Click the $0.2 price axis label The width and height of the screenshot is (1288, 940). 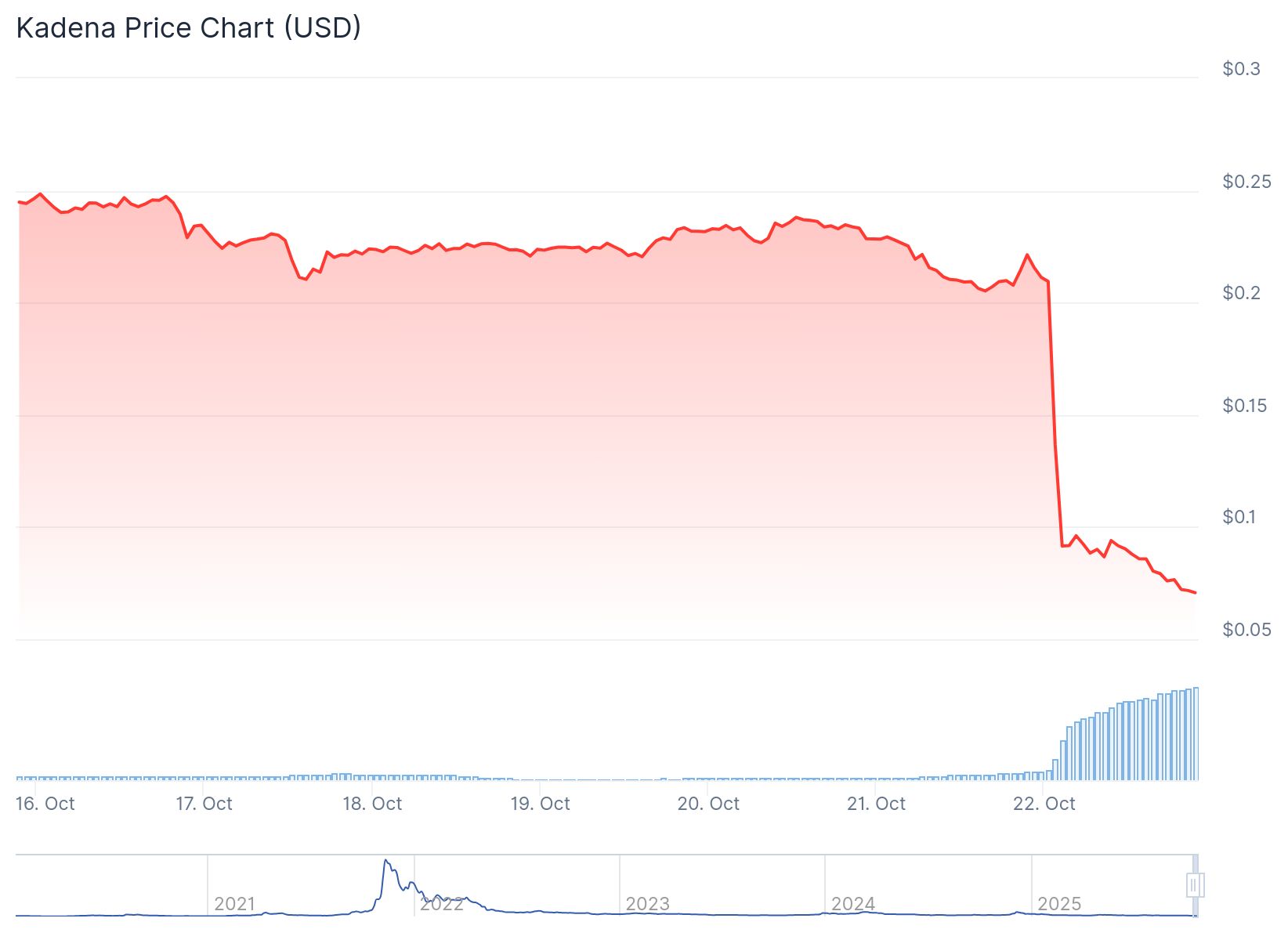[1242, 293]
